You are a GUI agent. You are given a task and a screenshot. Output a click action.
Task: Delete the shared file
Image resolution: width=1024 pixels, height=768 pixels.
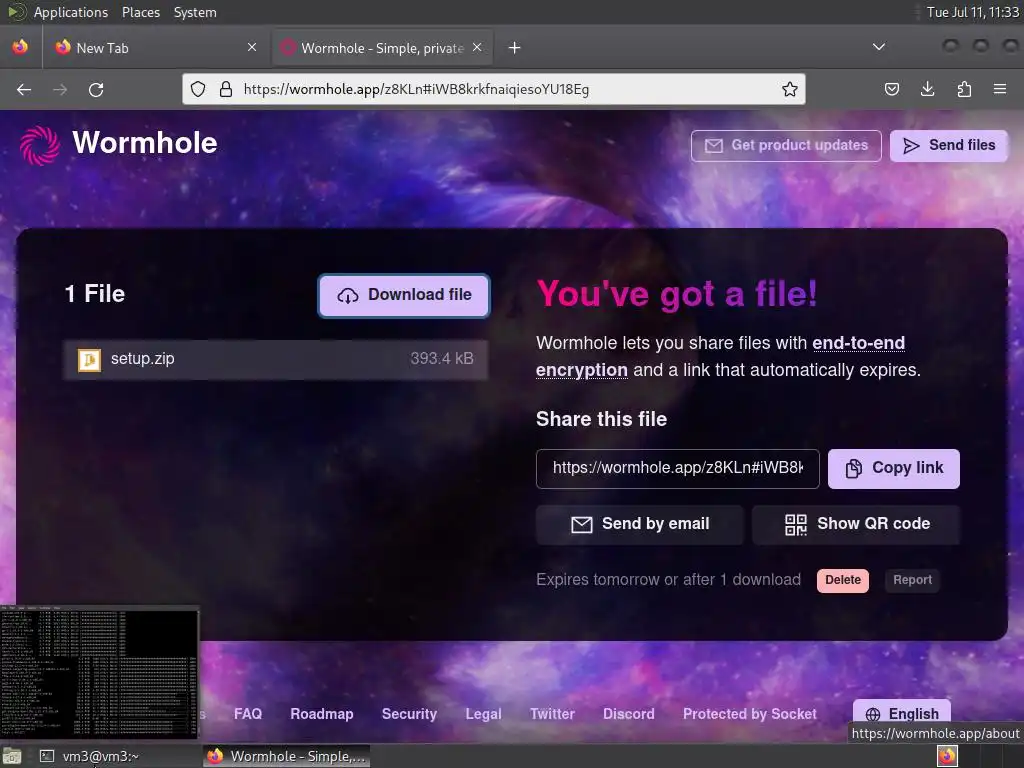842,580
